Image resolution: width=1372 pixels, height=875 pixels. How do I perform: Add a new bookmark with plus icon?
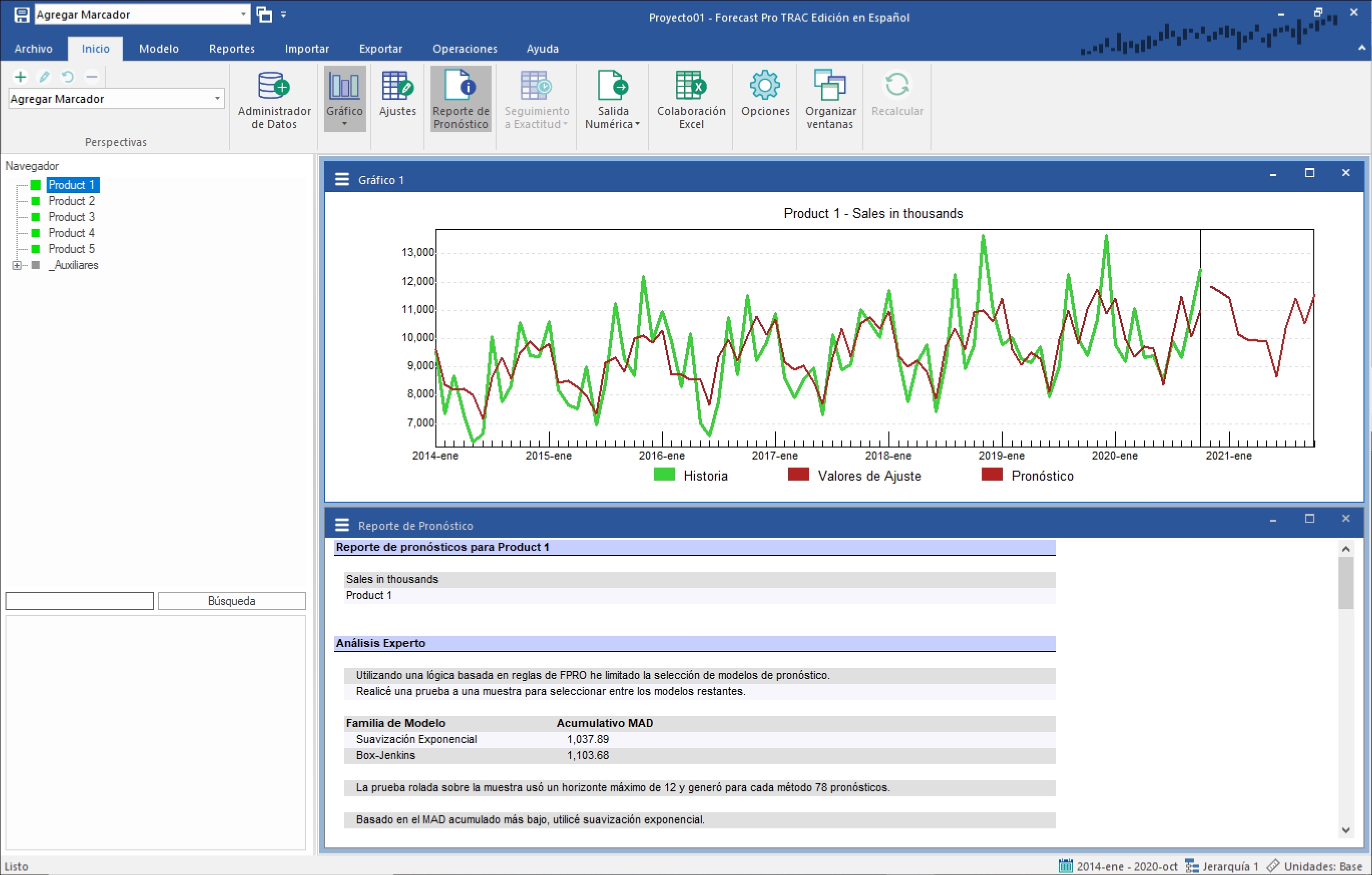coord(21,76)
